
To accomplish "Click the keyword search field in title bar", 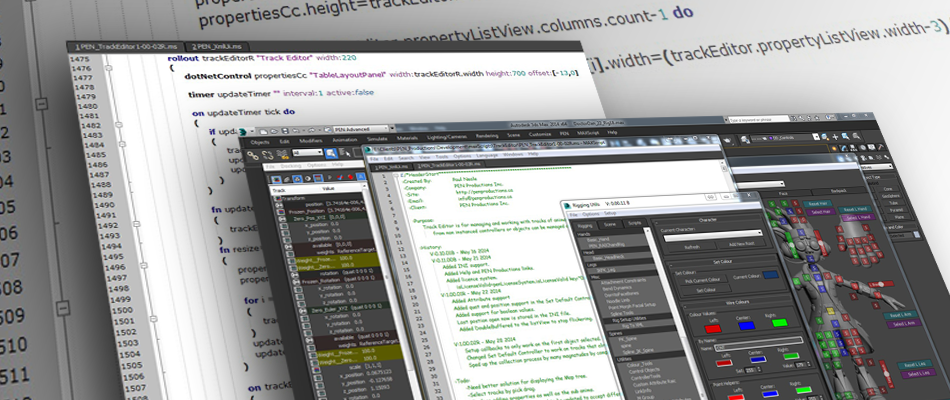I will [760, 120].
